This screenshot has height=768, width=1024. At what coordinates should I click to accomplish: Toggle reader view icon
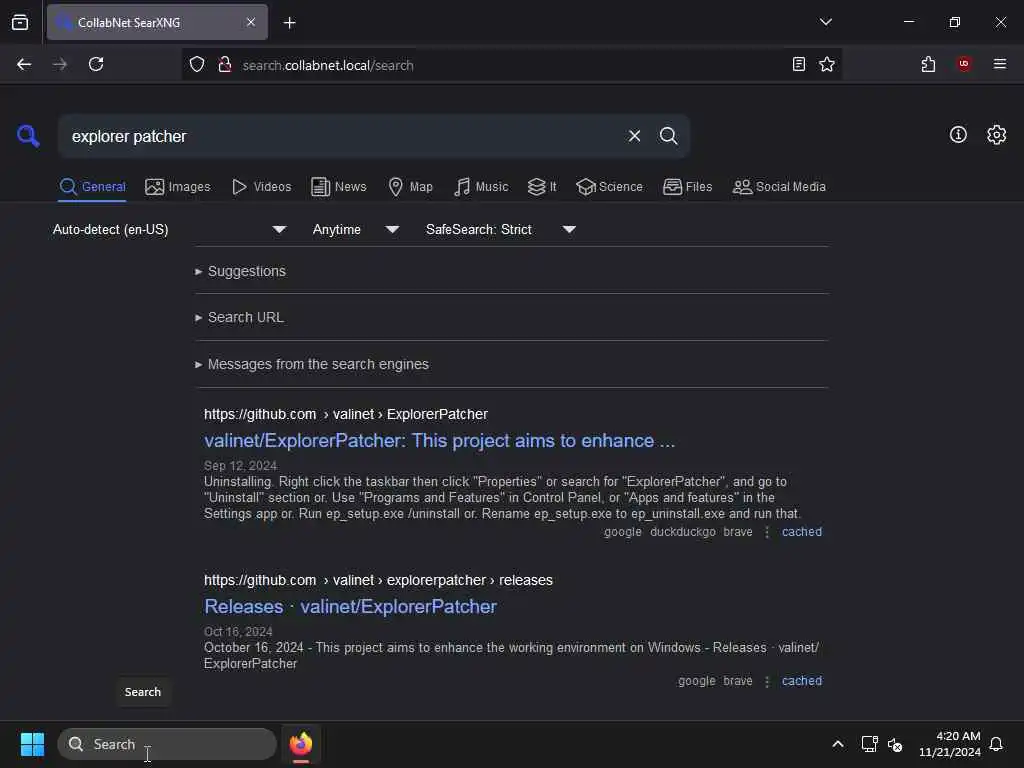pos(798,64)
